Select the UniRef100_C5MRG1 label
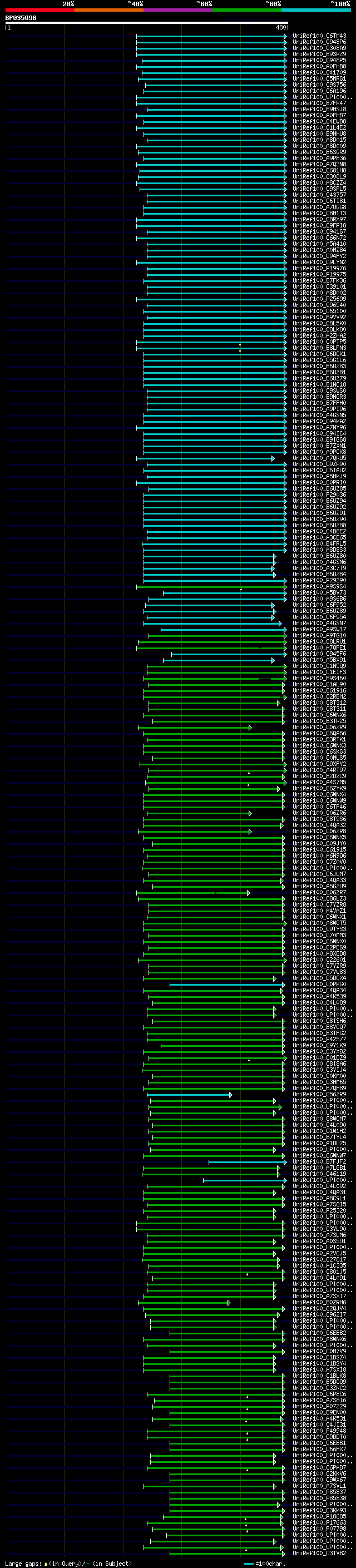356x1568 pixels. [319, 78]
